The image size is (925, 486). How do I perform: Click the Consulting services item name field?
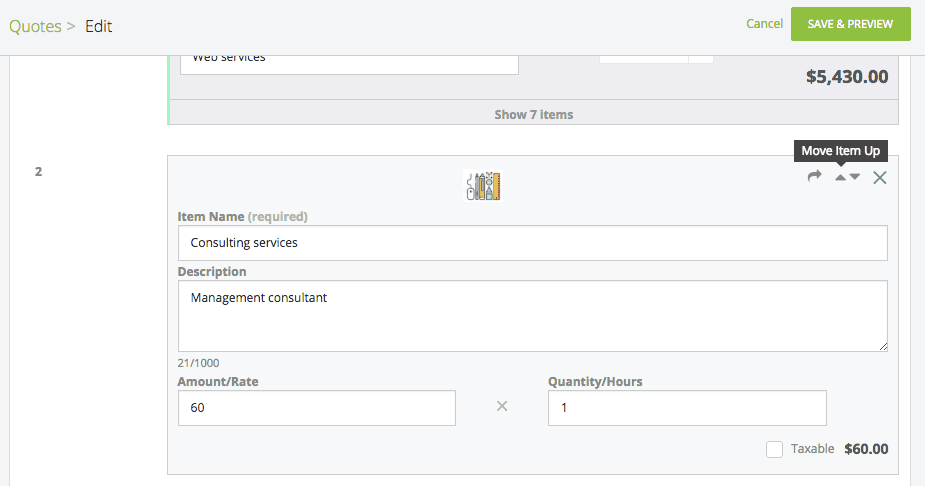[x=532, y=243]
